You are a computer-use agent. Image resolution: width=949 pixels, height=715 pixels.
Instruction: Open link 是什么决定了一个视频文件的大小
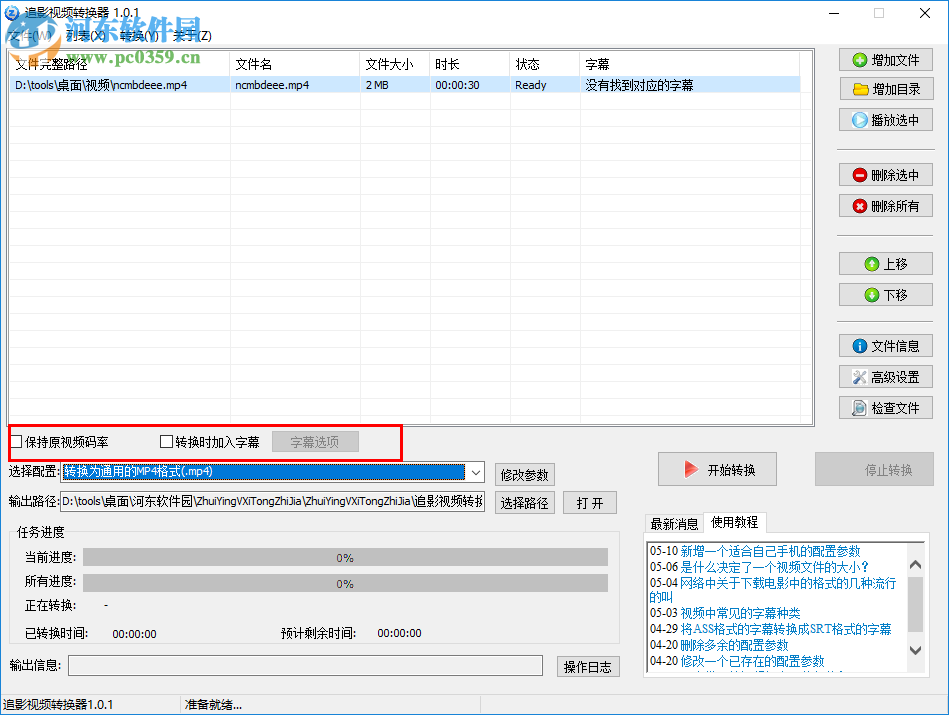774,567
